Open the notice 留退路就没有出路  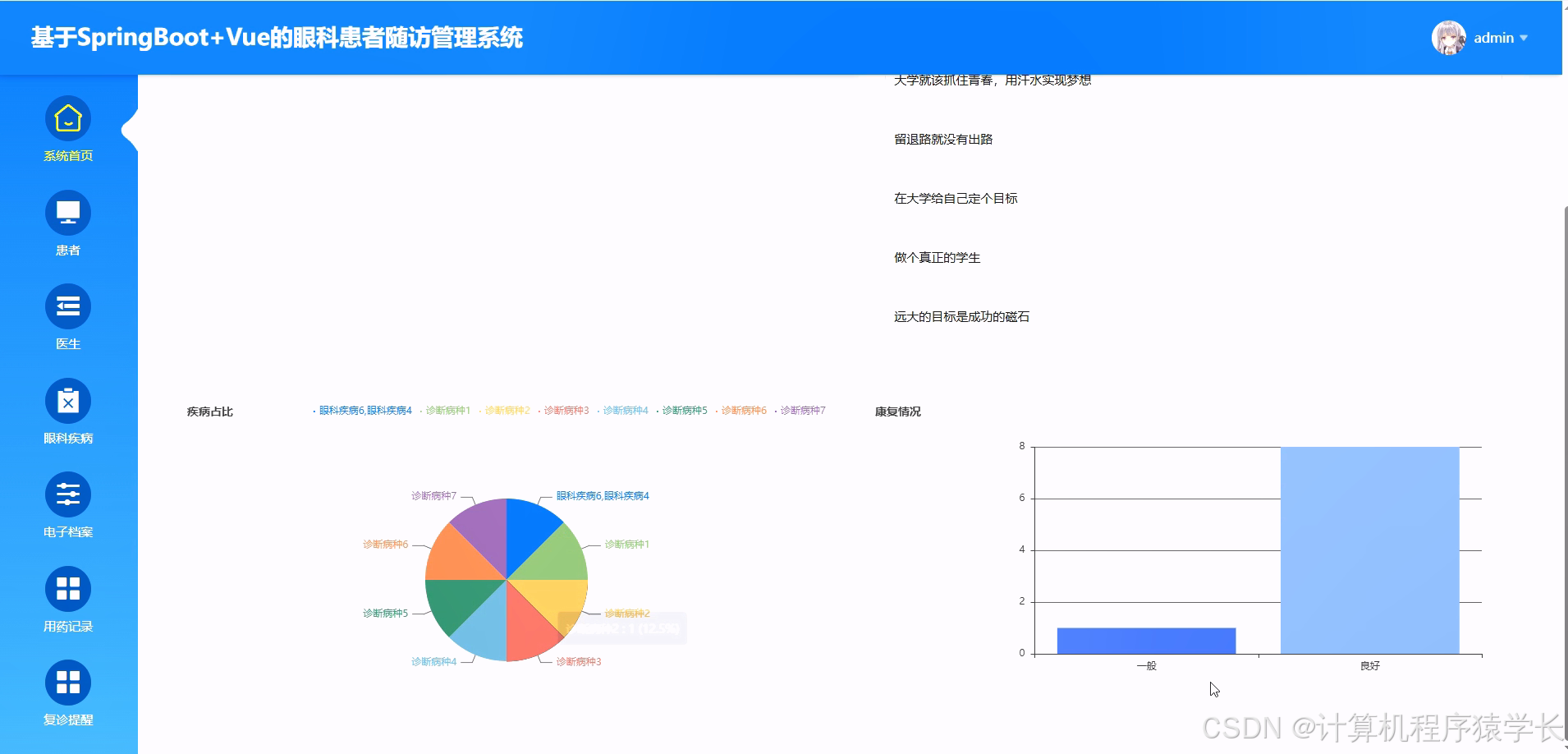click(x=944, y=139)
